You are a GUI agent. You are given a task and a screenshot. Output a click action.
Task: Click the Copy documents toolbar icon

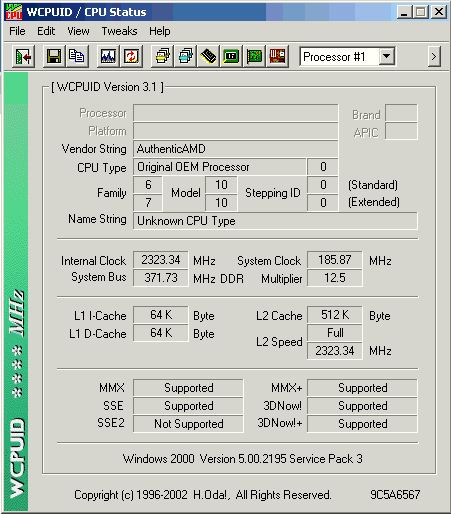[77, 57]
